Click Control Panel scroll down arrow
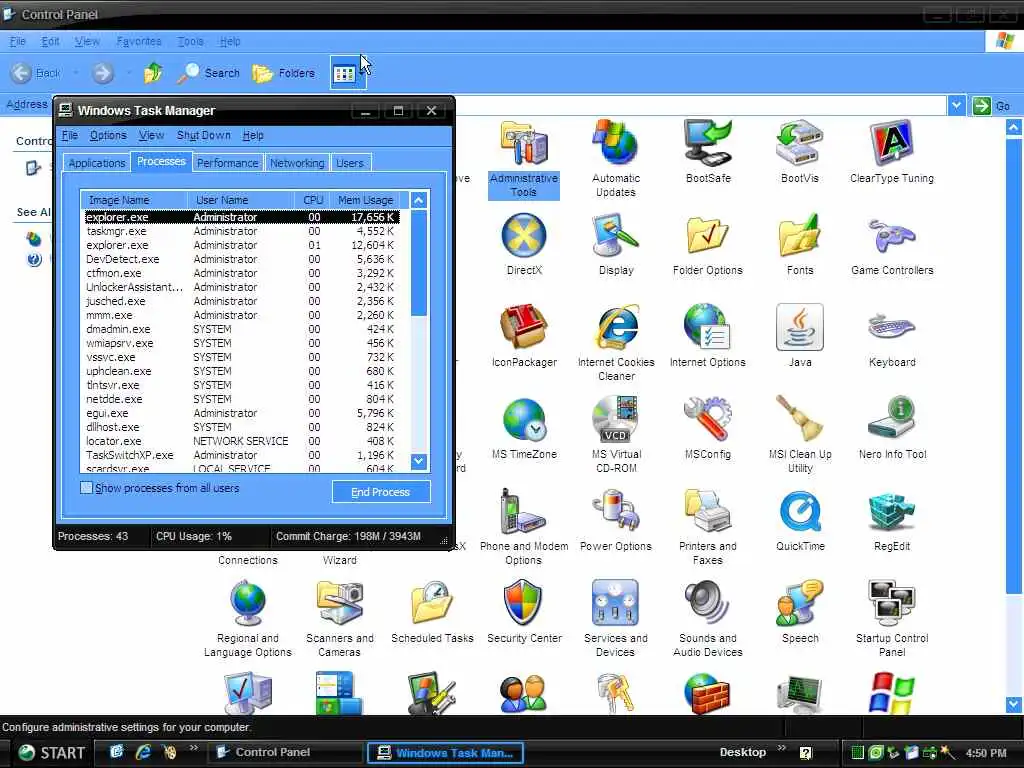Viewport: 1024px width, 768px height. 1014,704
